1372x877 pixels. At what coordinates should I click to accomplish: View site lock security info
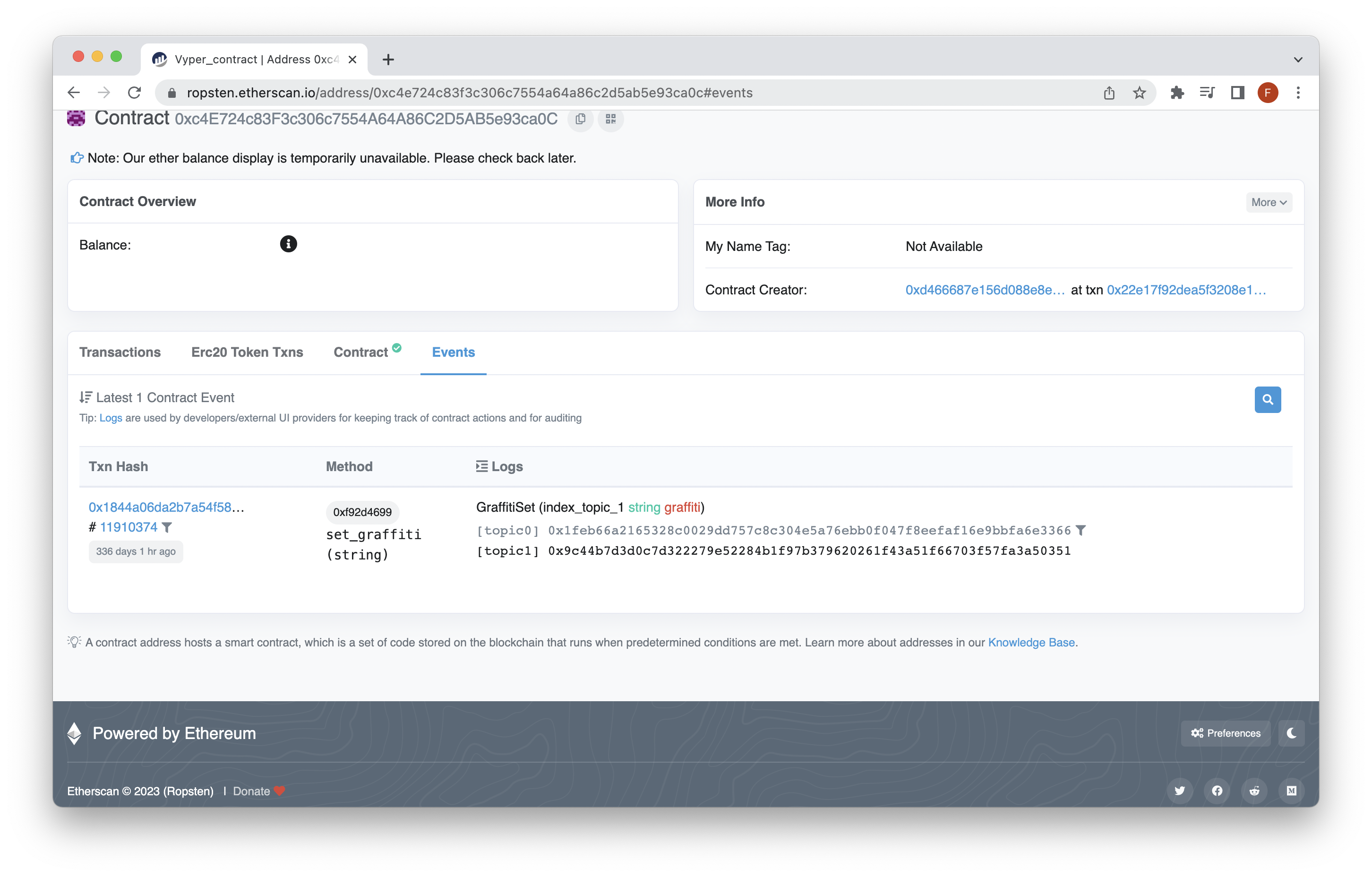click(172, 93)
